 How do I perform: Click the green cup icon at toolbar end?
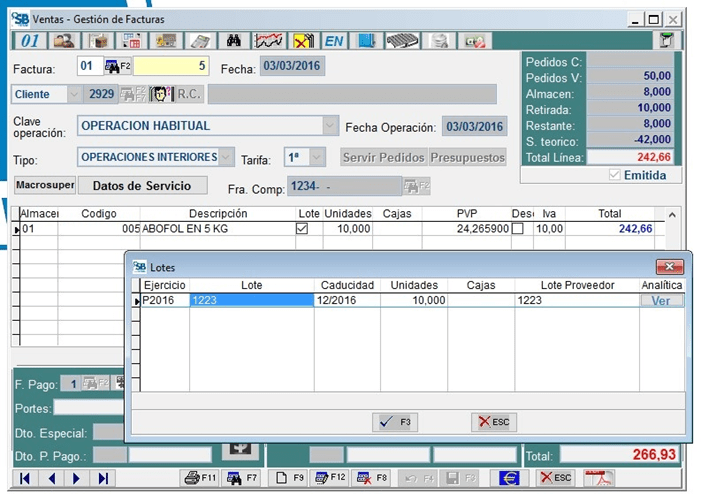(667, 40)
